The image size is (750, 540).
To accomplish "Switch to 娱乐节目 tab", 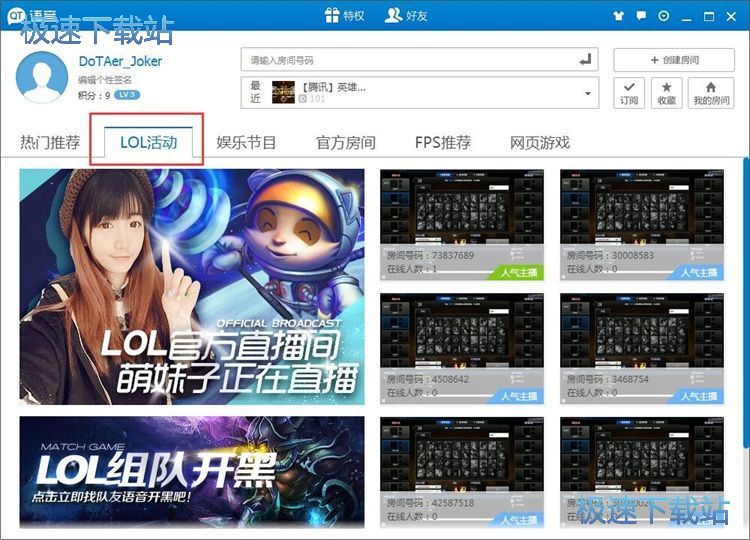I will (x=246, y=143).
